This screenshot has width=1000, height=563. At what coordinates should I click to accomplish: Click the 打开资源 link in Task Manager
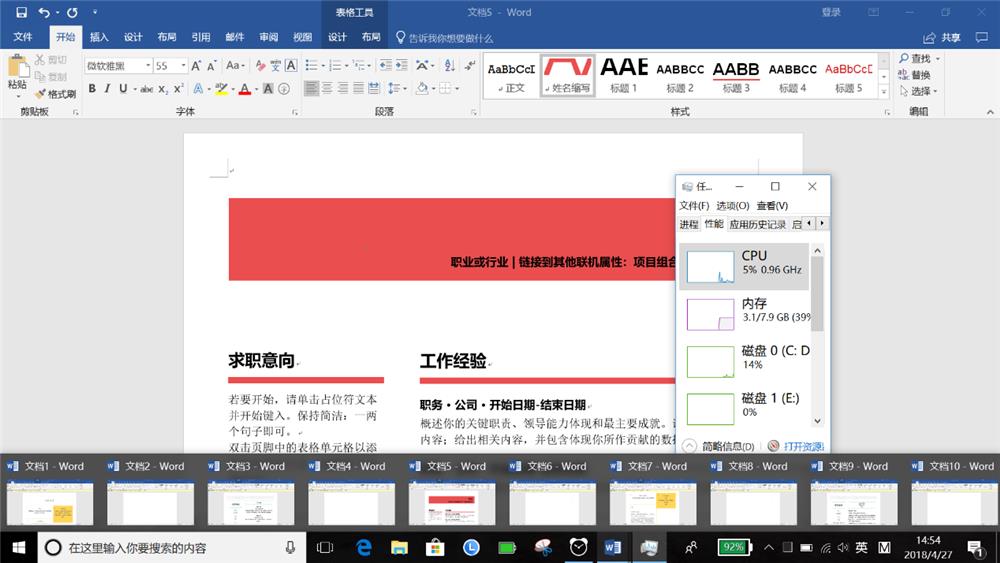point(803,446)
